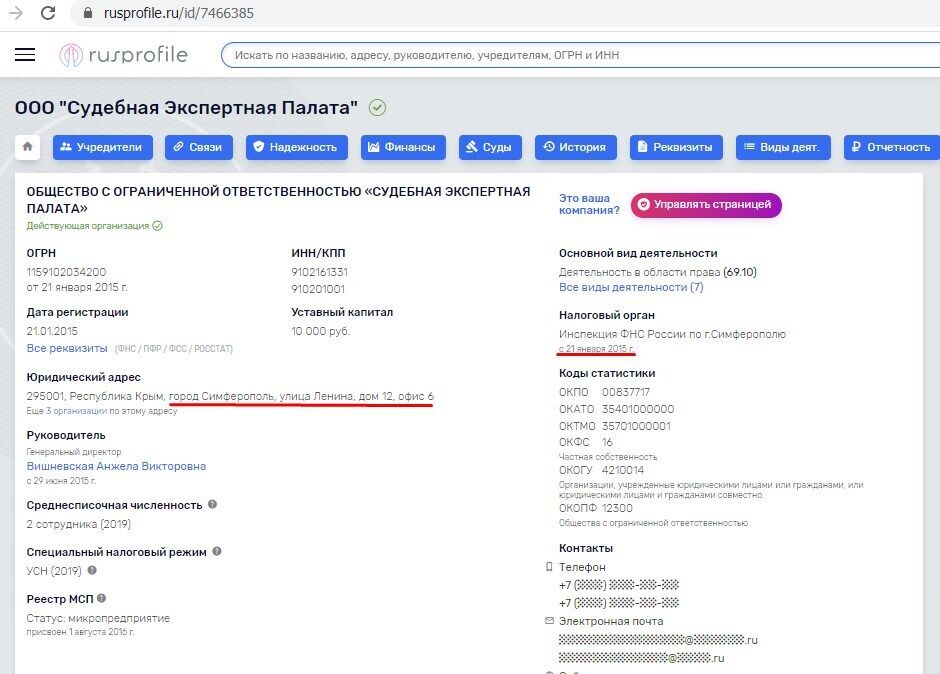Select the Надежность tab
Image resolution: width=940 pixels, height=674 pixels.
pos(297,147)
